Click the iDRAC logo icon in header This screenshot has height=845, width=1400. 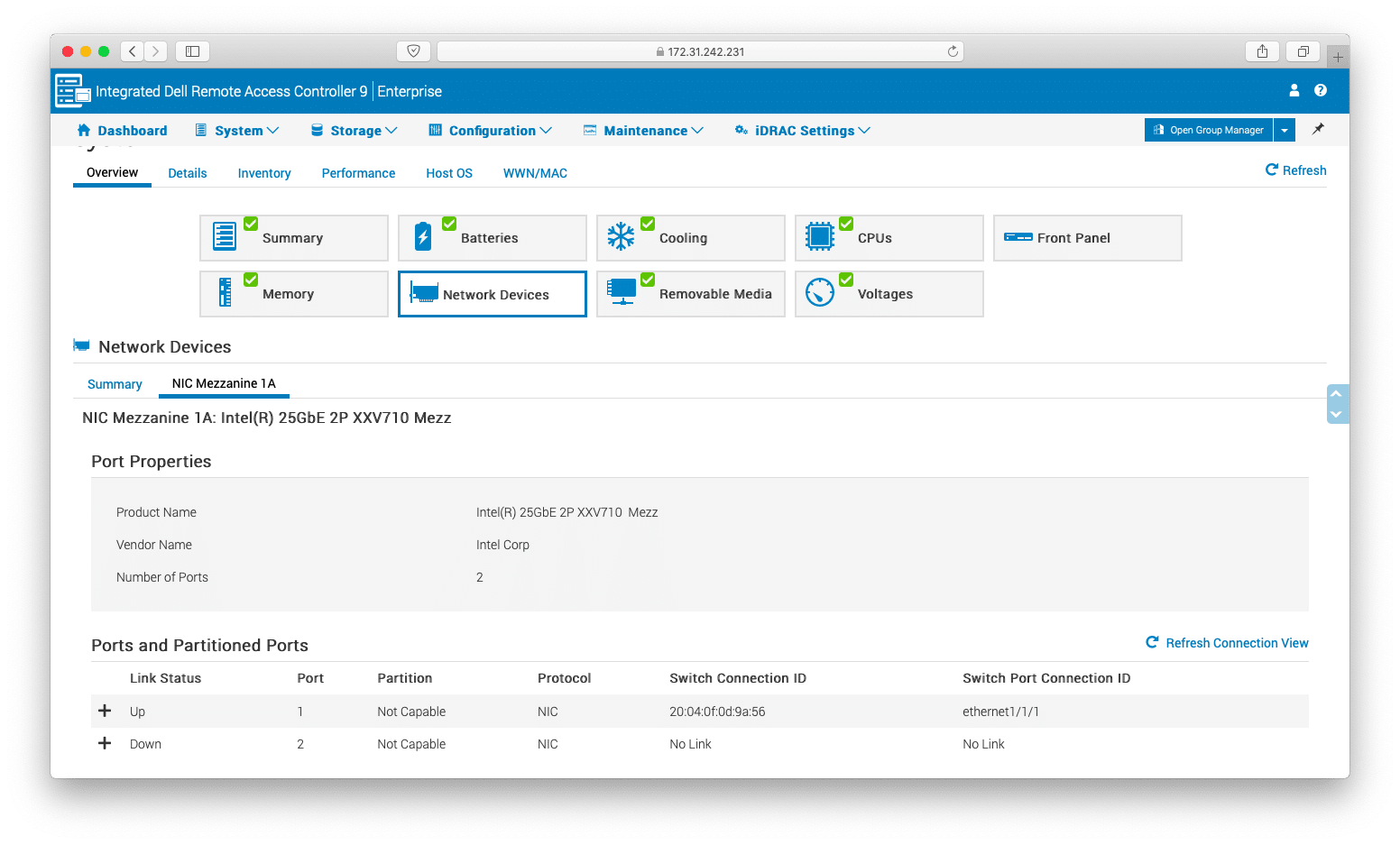[73, 91]
